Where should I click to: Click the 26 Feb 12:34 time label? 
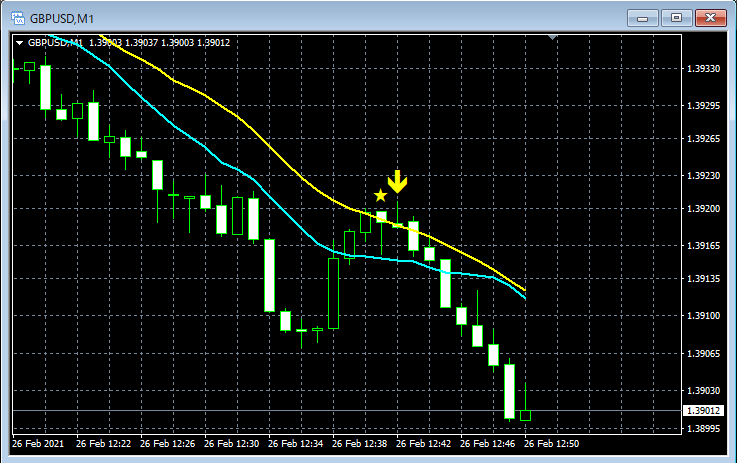pyautogui.click(x=295, y=444)
